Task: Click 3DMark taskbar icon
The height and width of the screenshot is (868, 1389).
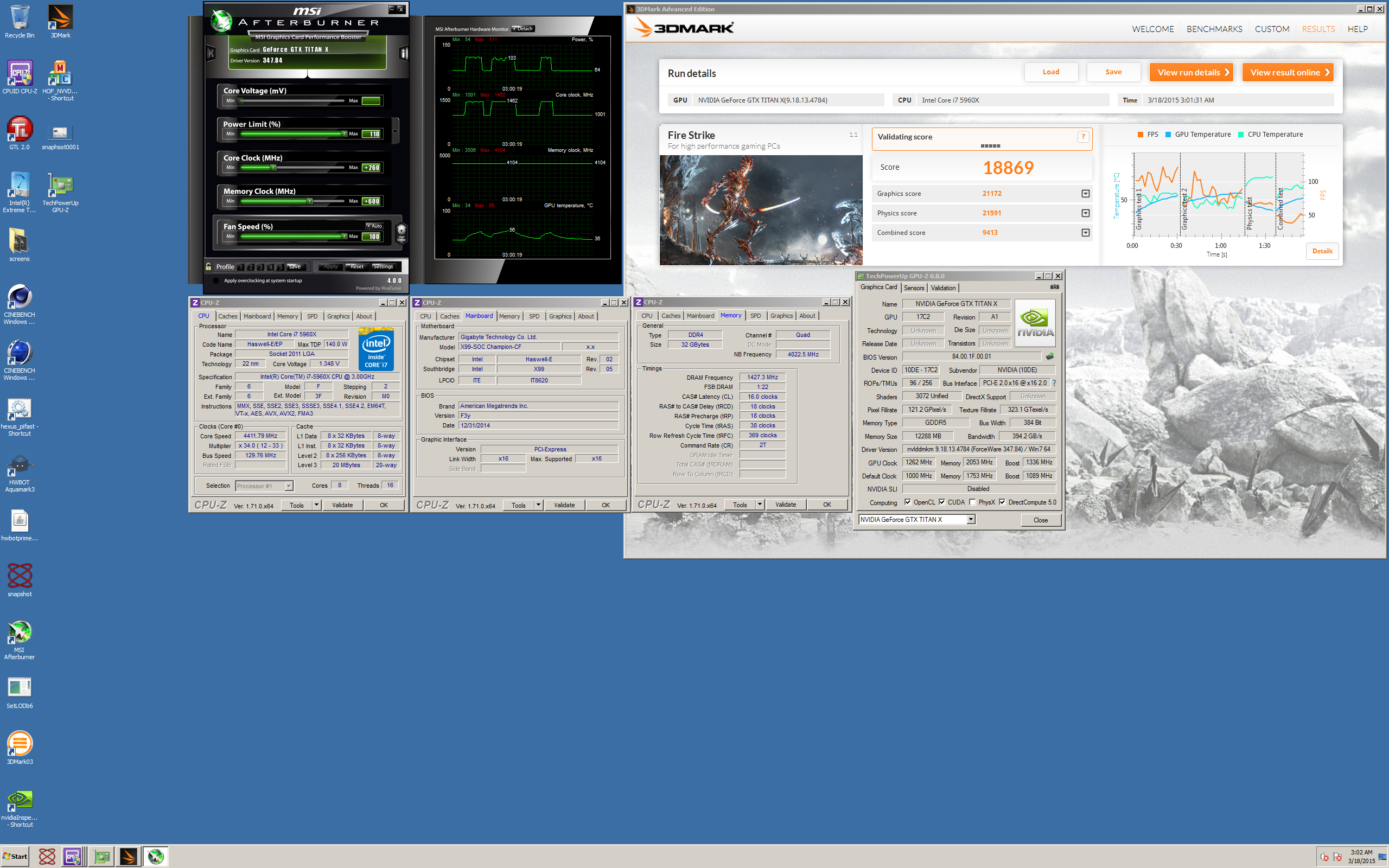Action: click(x=128, y=857)
